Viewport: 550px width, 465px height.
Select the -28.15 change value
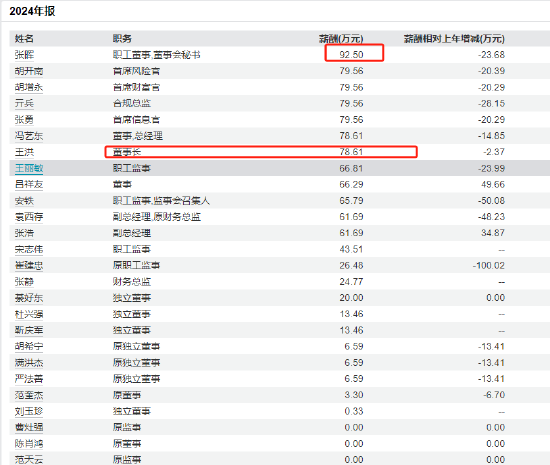point(491,103)
